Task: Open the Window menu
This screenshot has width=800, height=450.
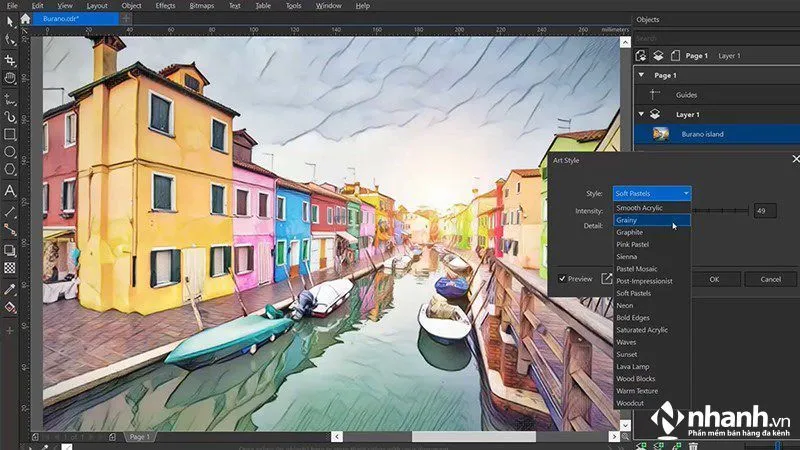Action: tap(328, 6)
